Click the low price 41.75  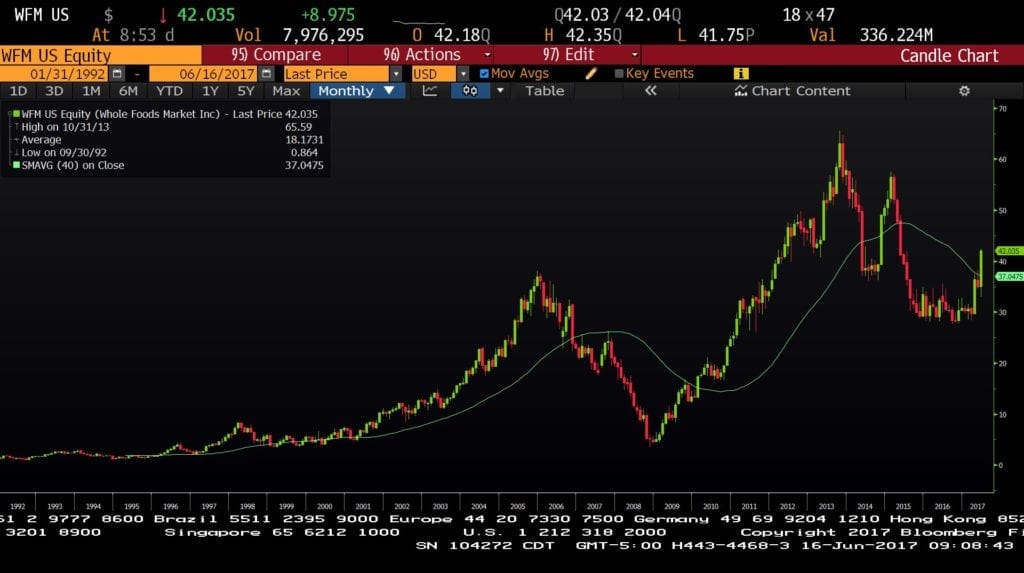(726, 35)
